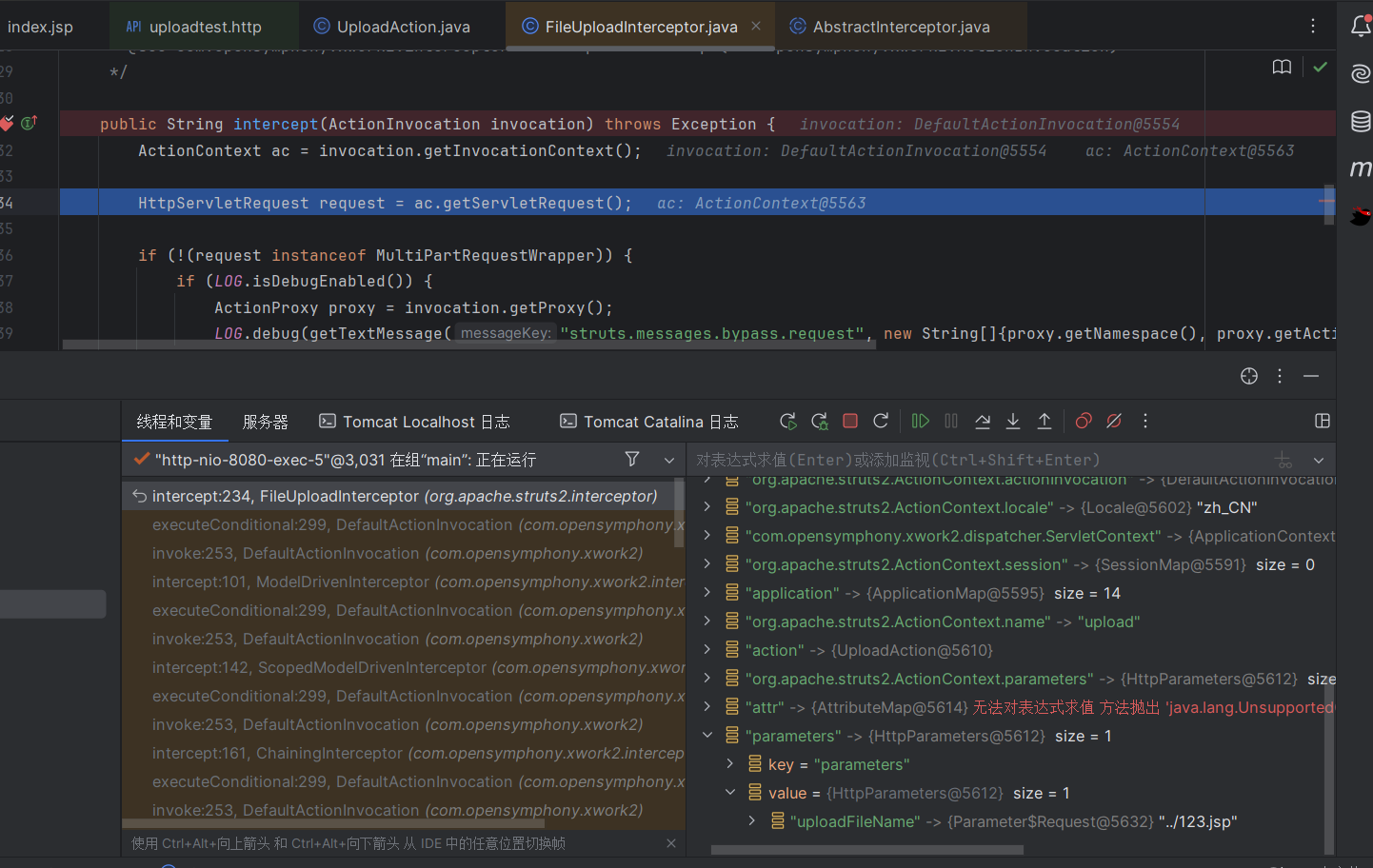This screenshot has width=1373, height=868.
Task: Minimize the debug tool window with hide icon
Action: (x=1311, y=376)
